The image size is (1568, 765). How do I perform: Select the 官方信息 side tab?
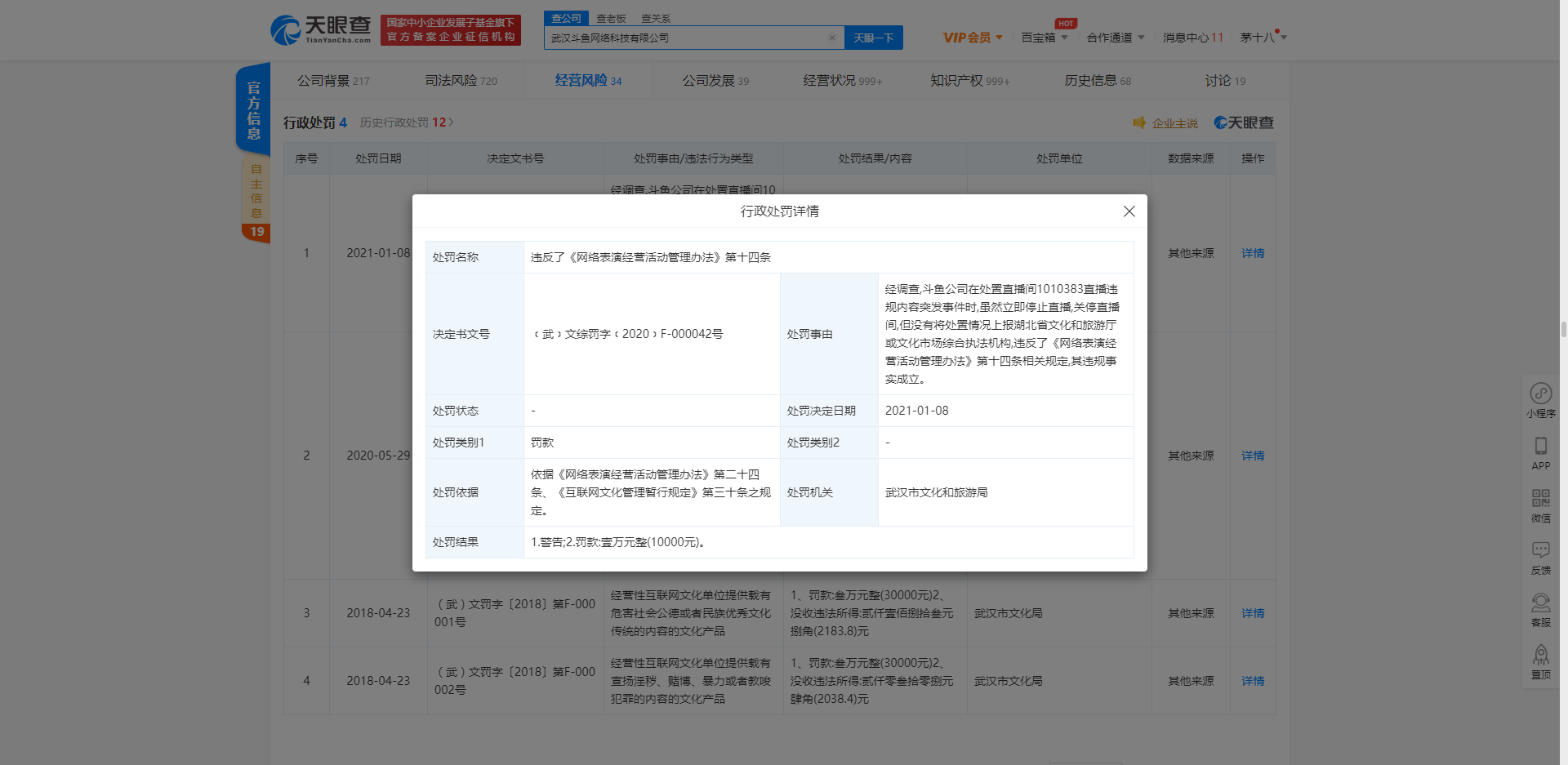(254, 110)
